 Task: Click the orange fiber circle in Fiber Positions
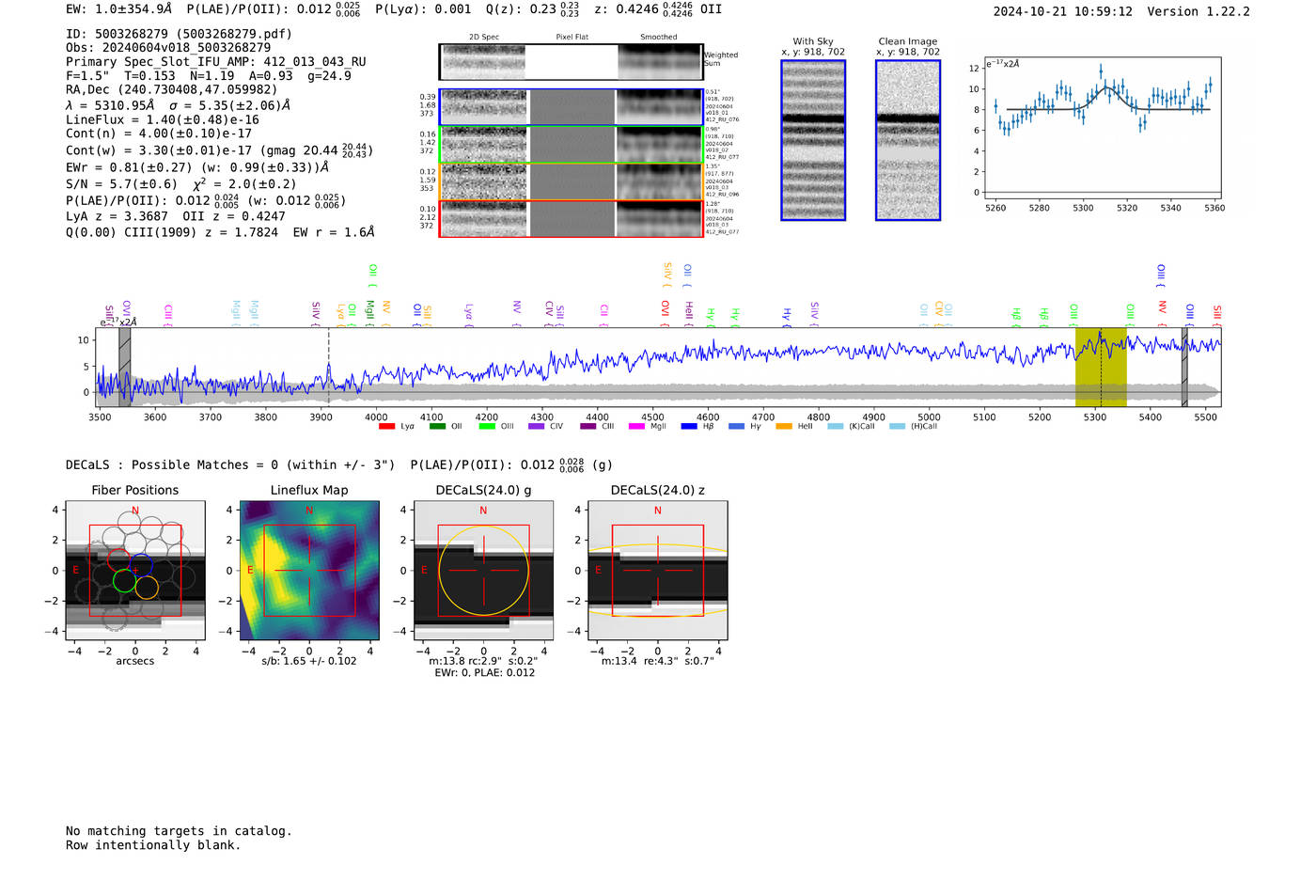tap(147, 588)
